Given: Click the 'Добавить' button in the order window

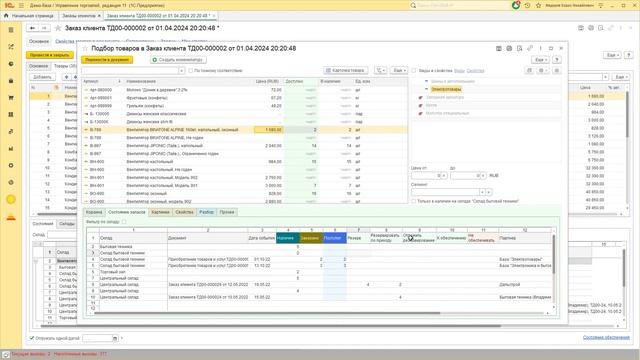Looking at the screenshot, I should point(42,77).
